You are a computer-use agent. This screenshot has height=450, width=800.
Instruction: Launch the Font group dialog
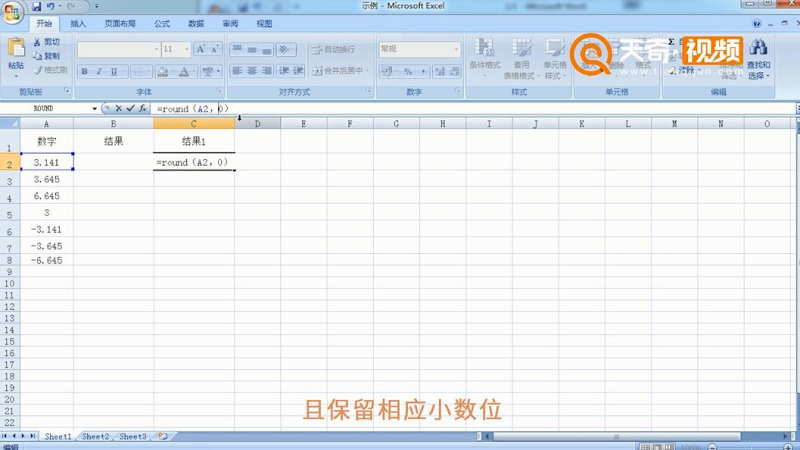point(220,91)
